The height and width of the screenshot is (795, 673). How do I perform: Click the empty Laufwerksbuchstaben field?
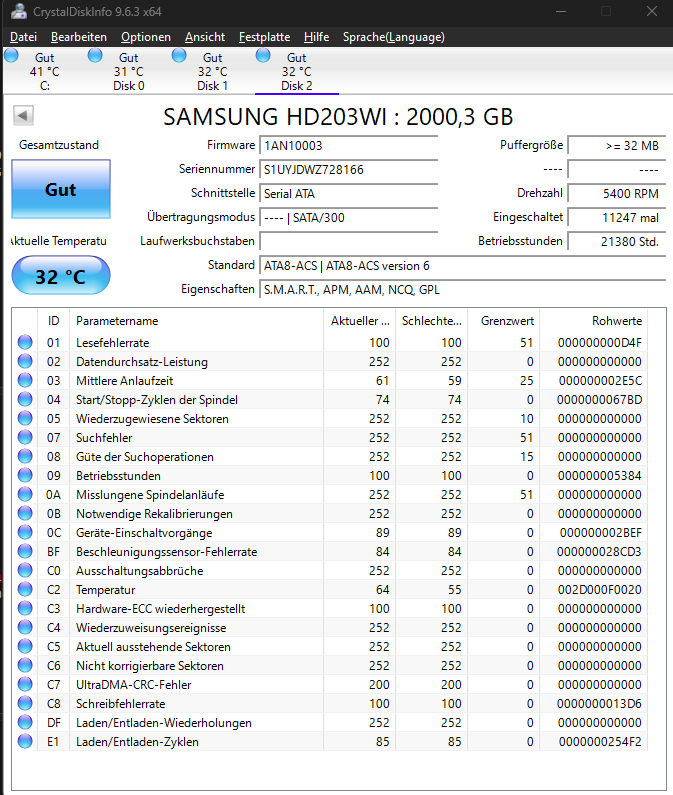click(348, 241)
